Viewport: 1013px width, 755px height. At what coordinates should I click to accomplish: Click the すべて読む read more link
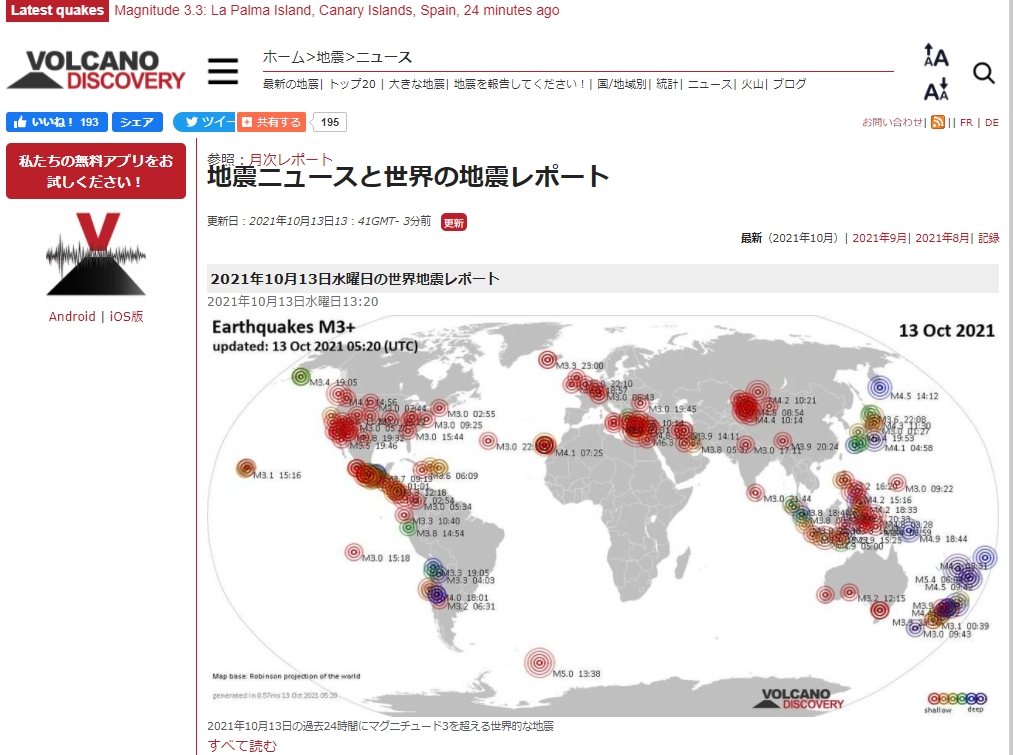[x=242, y=745]
